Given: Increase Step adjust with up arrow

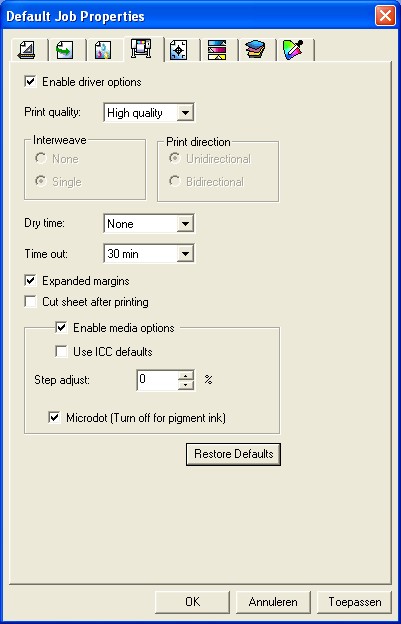Looking at the screenshot, I should pyautogui.click(x=185, y=376).
